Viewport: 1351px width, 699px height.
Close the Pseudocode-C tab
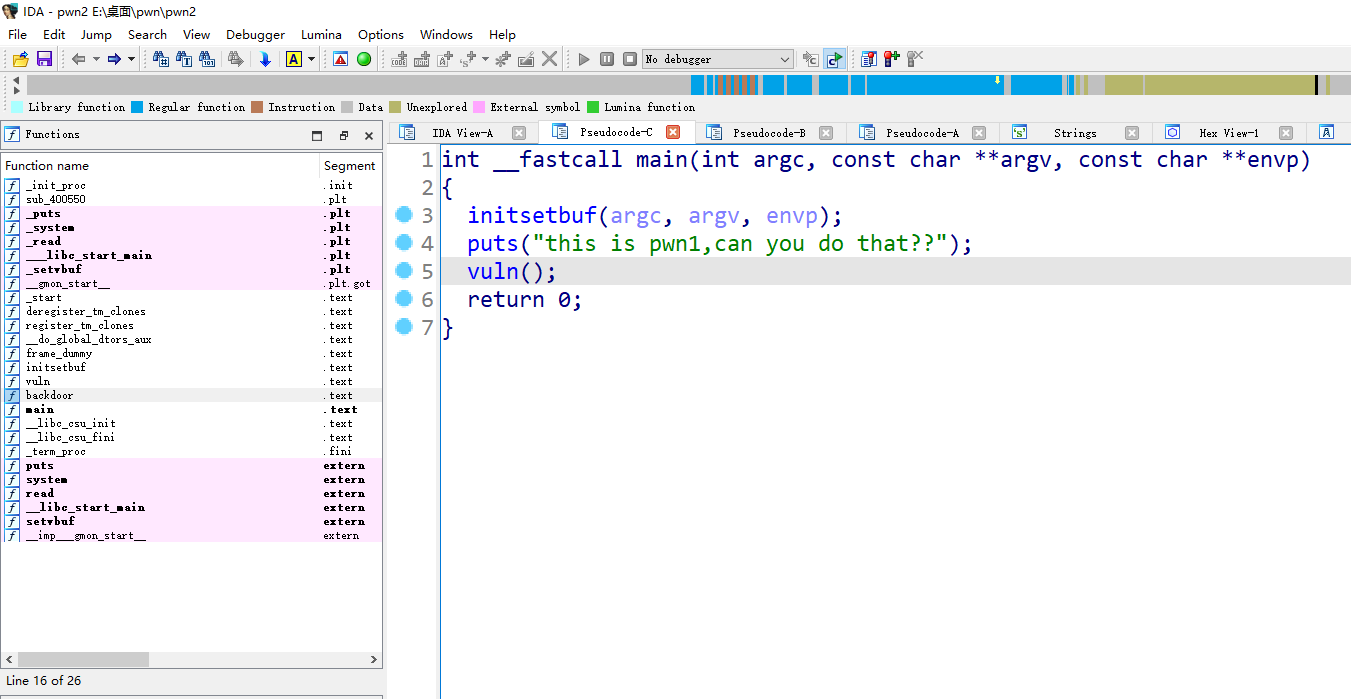673,132
